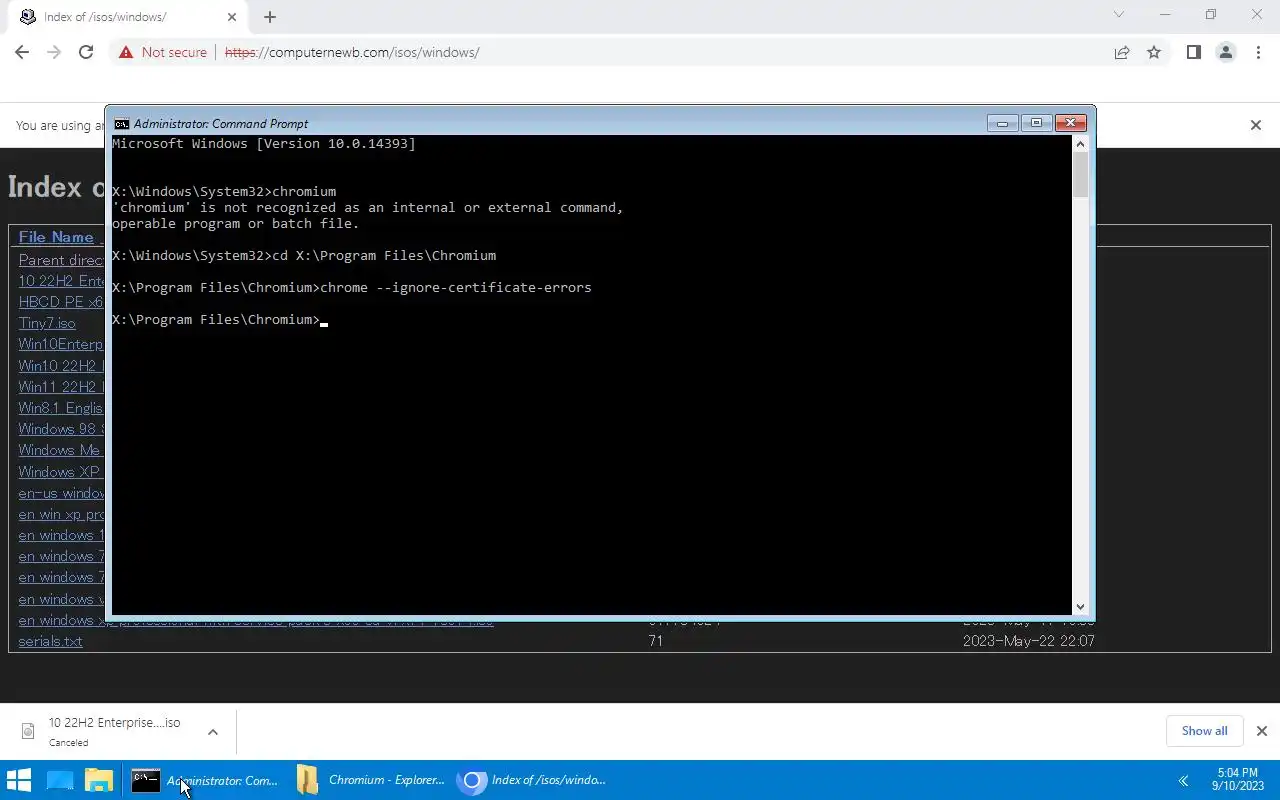Click the Command Prompt scroll-up arrow
The image size is (1280, 800).
click(x=1080, y=144)
